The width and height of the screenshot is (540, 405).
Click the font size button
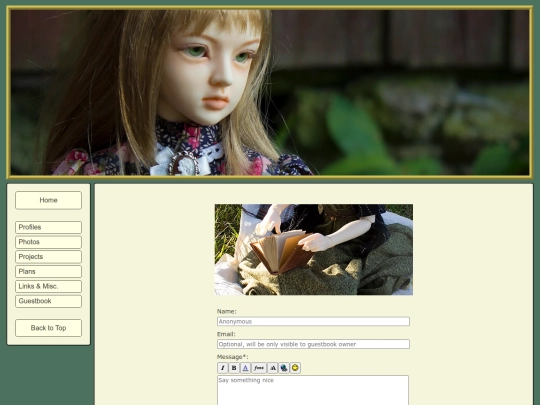[x=272, y=368]
